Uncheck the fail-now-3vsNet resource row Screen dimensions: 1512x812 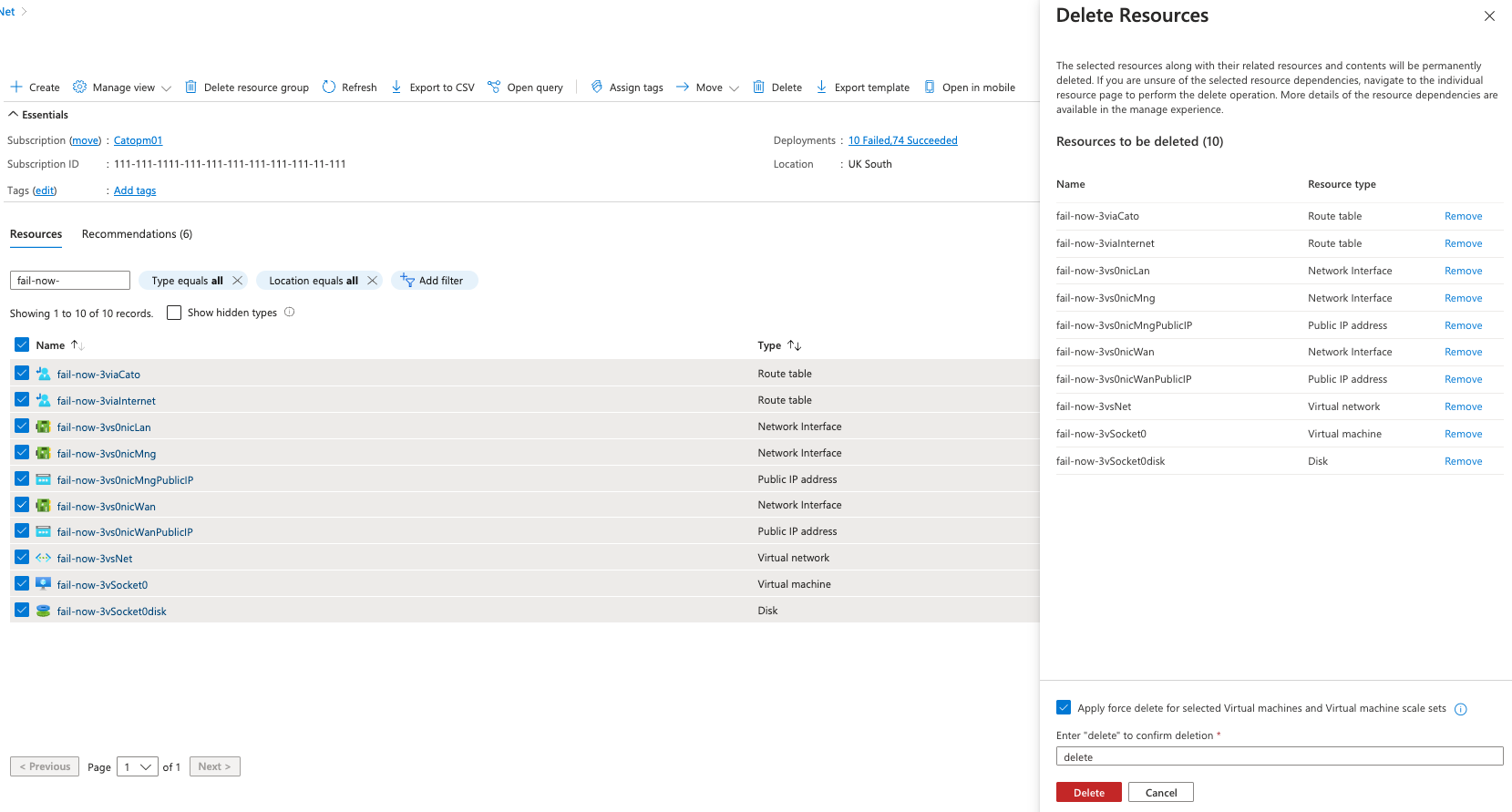coord(22,558)
